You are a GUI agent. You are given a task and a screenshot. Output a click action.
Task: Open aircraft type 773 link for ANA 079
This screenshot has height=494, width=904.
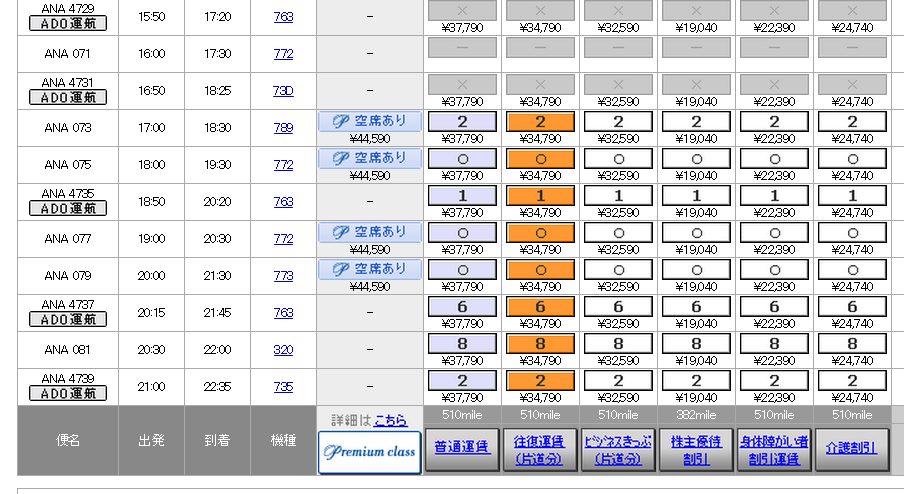(x=283, y=276)
